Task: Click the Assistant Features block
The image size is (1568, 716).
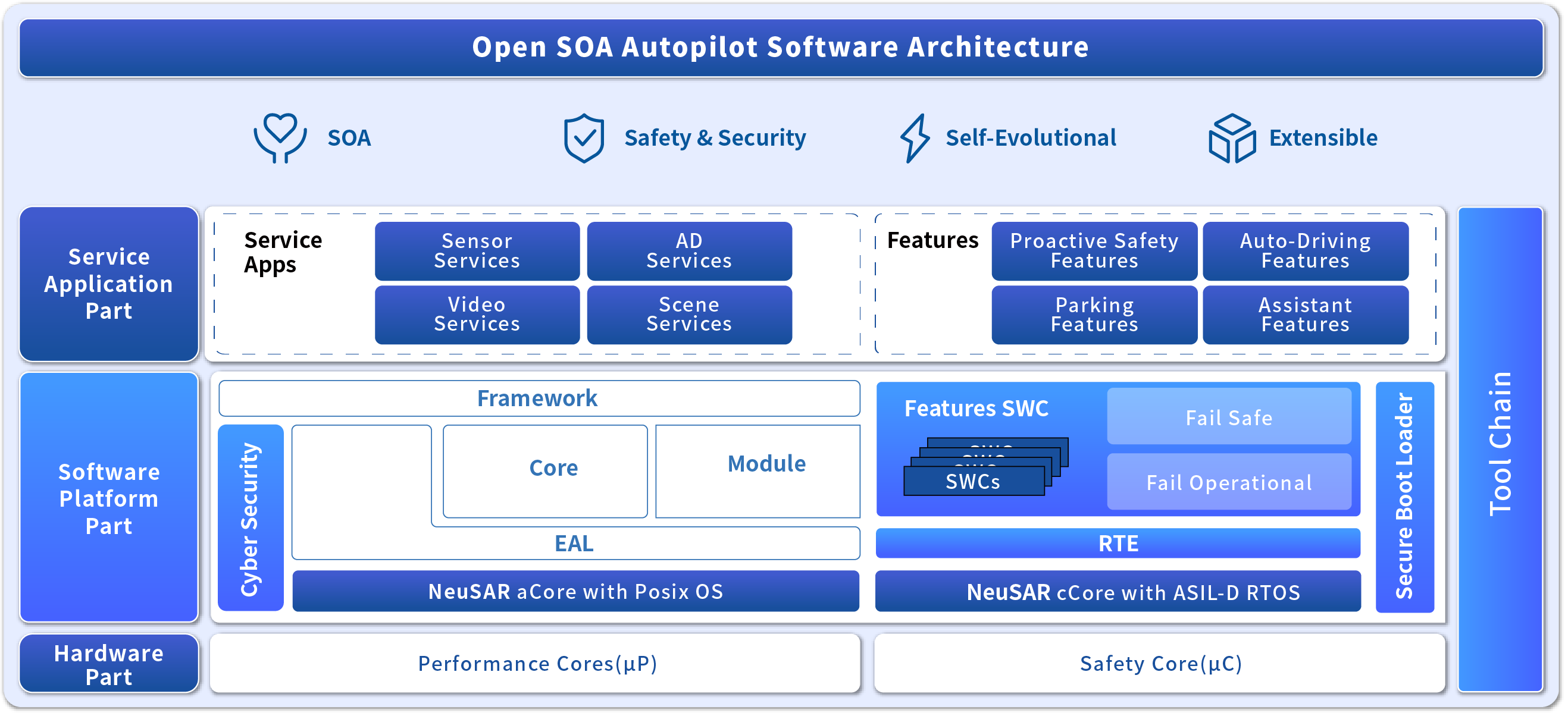Action: [x=1305, y=314]
